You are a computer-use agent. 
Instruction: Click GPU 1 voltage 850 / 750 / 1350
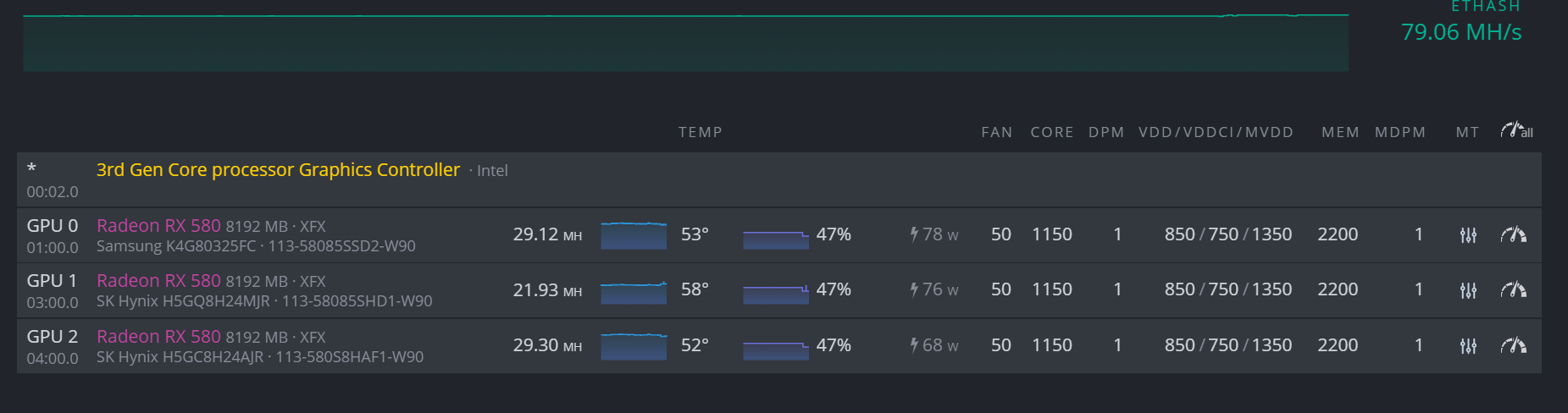(1227, 289)
